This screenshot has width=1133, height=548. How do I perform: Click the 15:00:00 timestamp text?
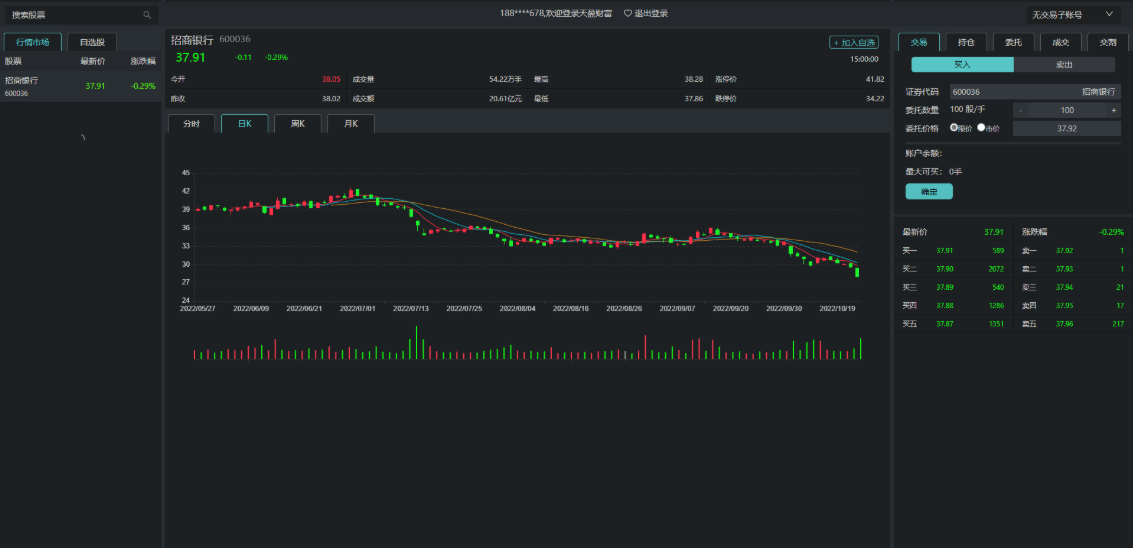click(864, 59)
